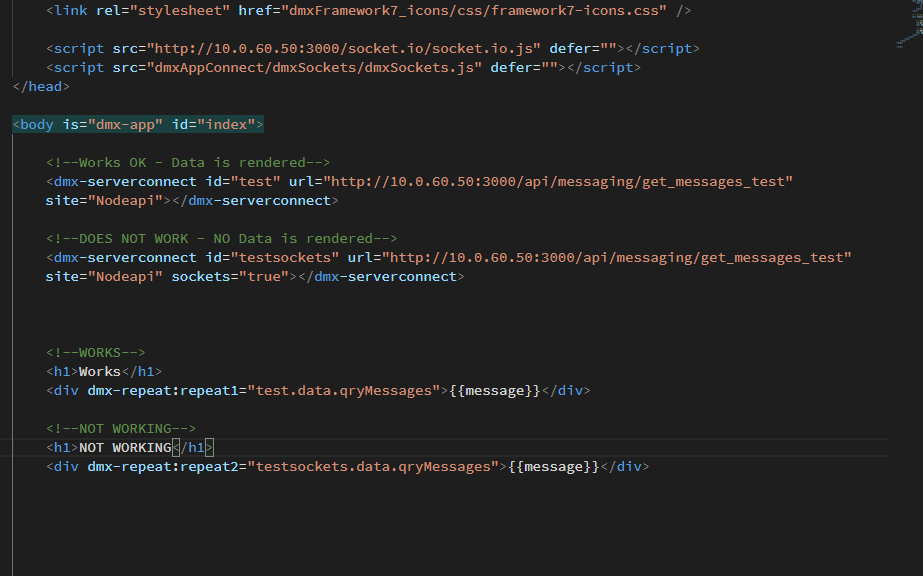This screenshot has width=923, height=576.
Task: Click the id="test" attribute value
Action: [x=255, y=181]
